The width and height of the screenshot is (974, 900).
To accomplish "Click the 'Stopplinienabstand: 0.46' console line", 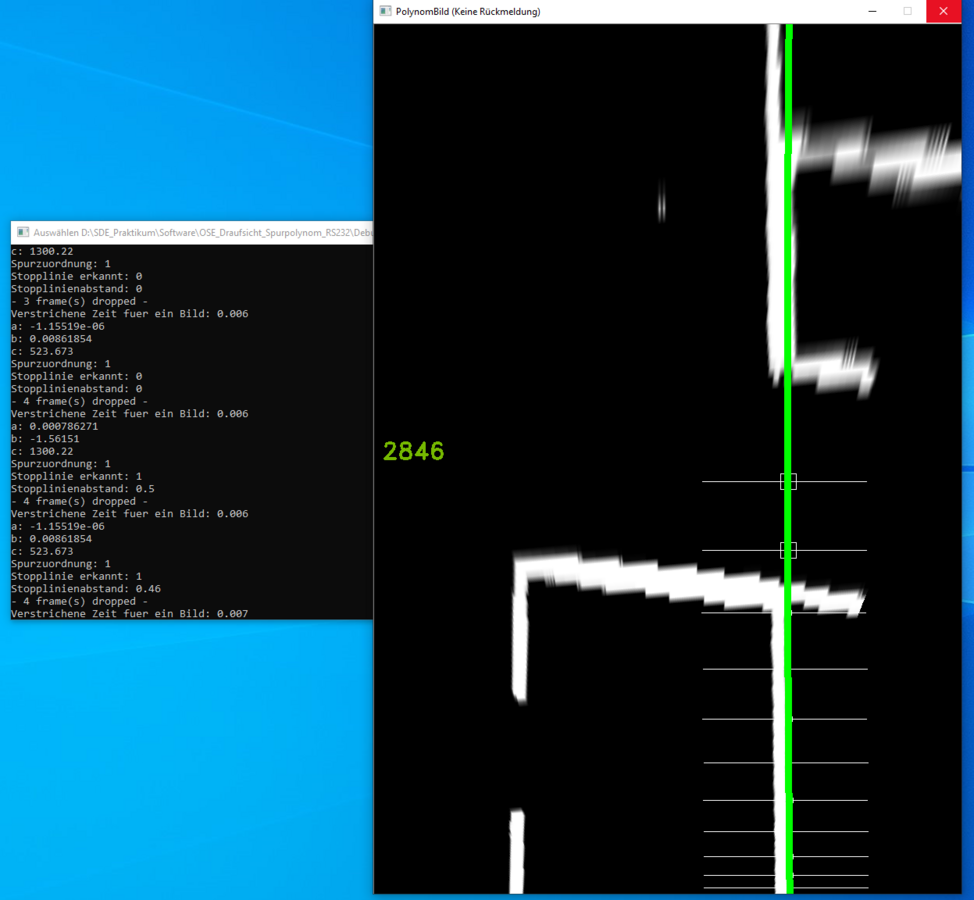I will (85, 589).
